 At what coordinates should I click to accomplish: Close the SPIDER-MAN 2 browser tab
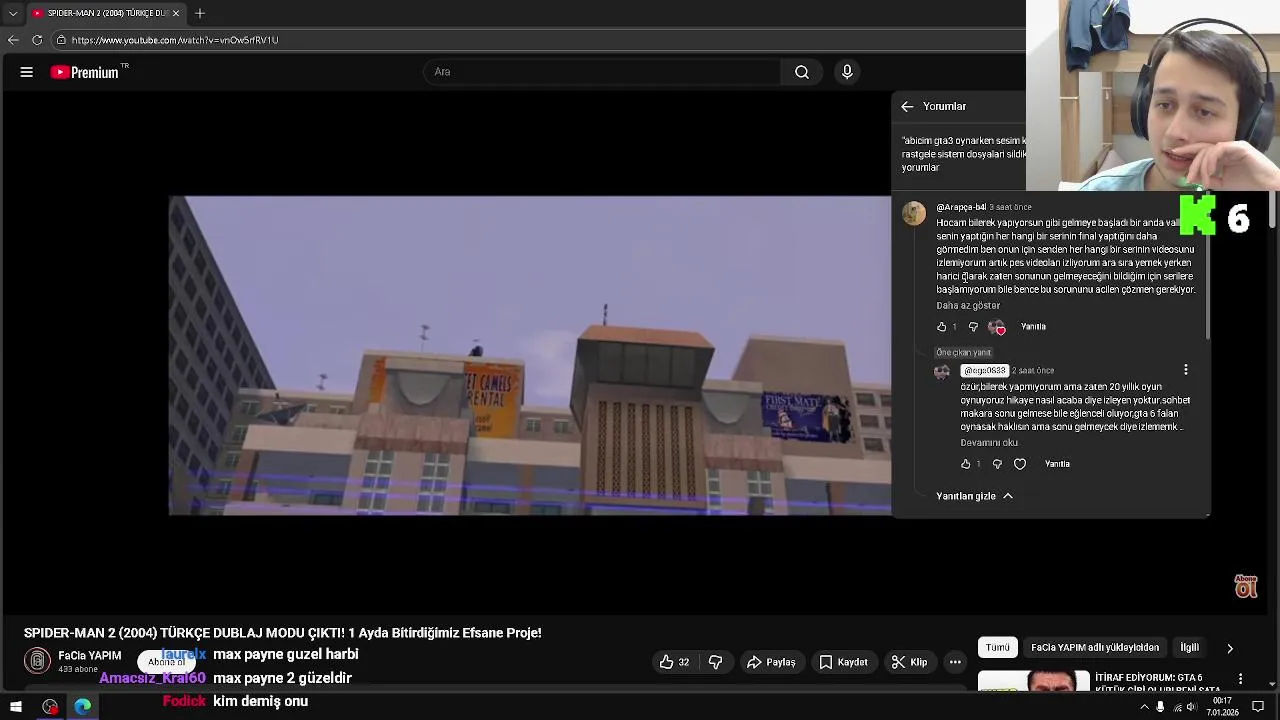[176, 13]
